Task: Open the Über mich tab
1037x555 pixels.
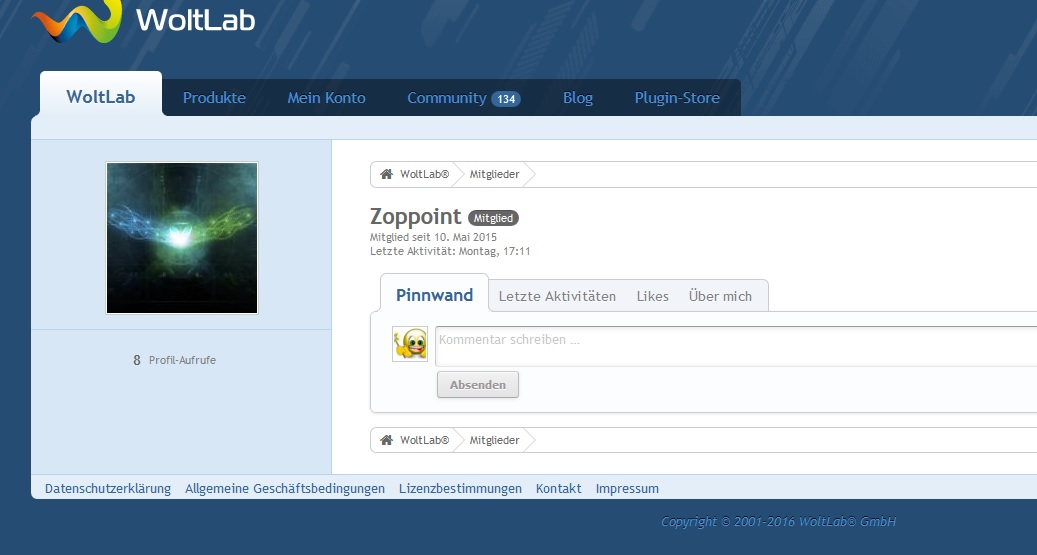Action: [720, 296]
